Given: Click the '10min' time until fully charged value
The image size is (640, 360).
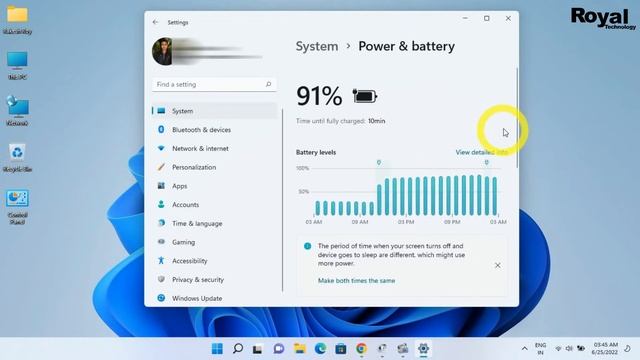Looking at the screenshot, I should (376, 121).
